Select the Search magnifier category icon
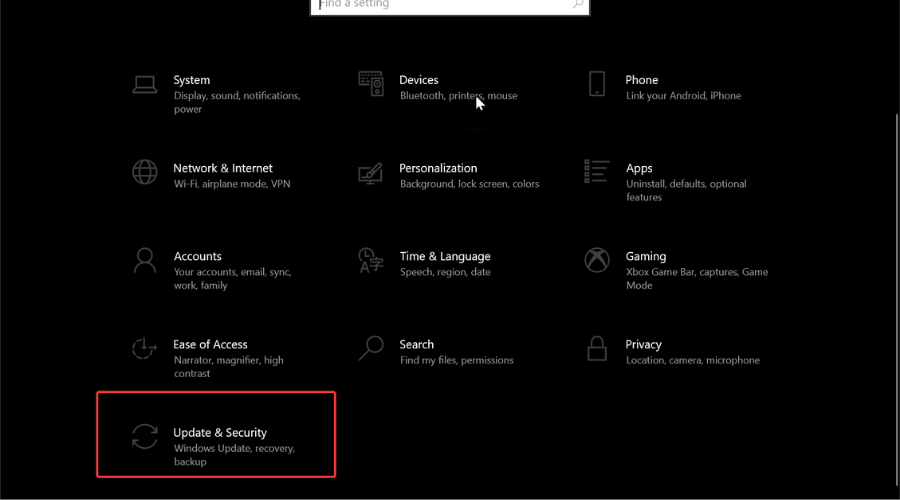900x500 pixels. pos(371,348)
